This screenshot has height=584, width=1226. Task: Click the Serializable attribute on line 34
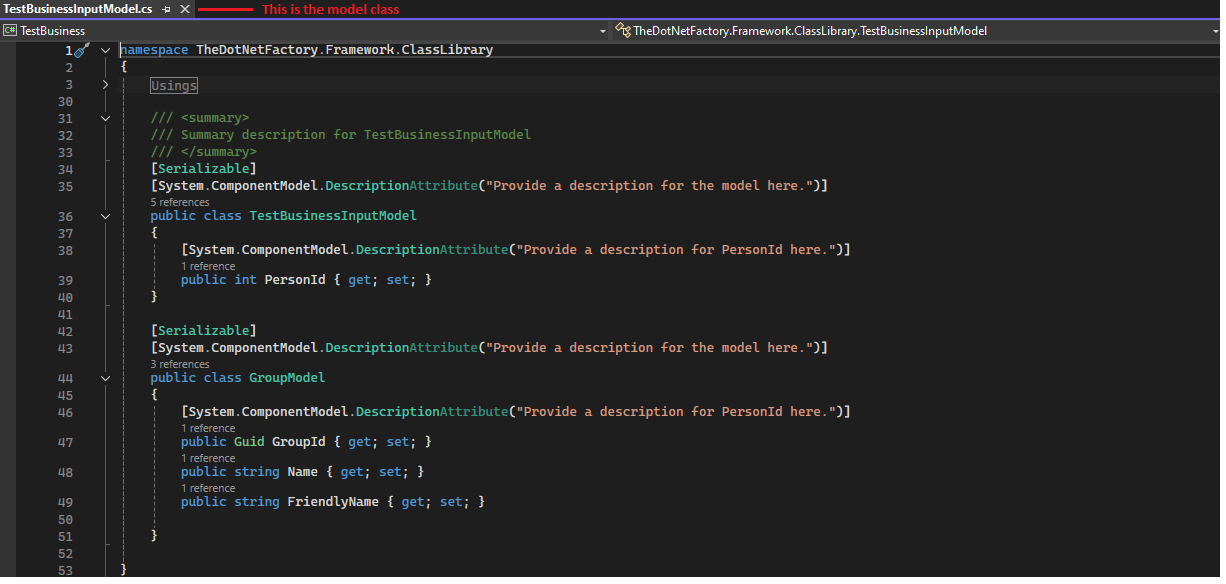[x=204, y=168]
